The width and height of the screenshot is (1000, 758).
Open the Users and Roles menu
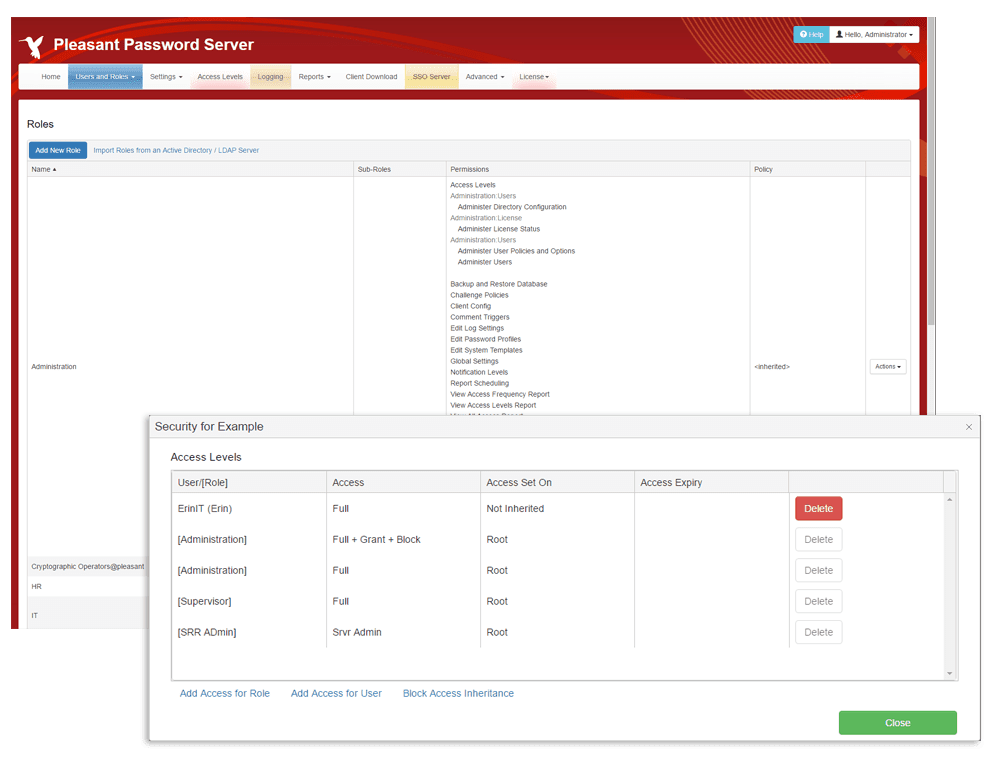[105, 77]
